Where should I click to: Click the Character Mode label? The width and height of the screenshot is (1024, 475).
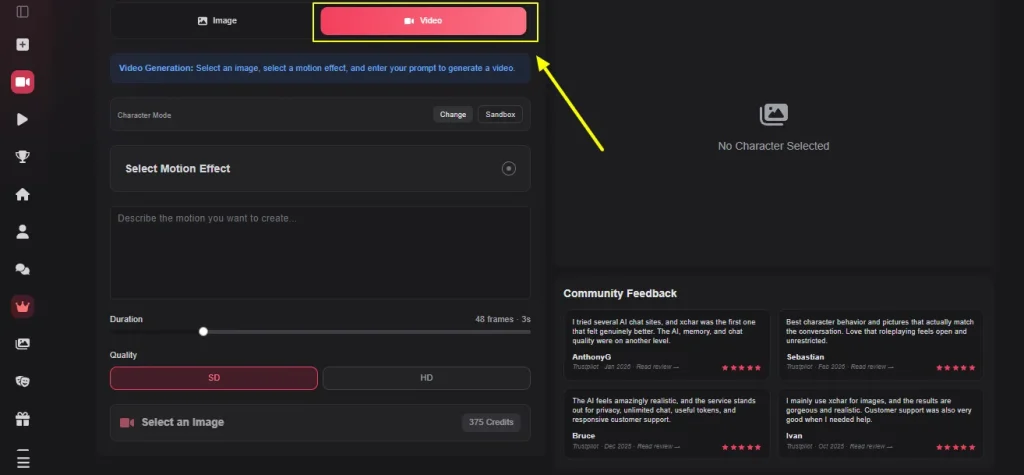(x=144, y=115)
